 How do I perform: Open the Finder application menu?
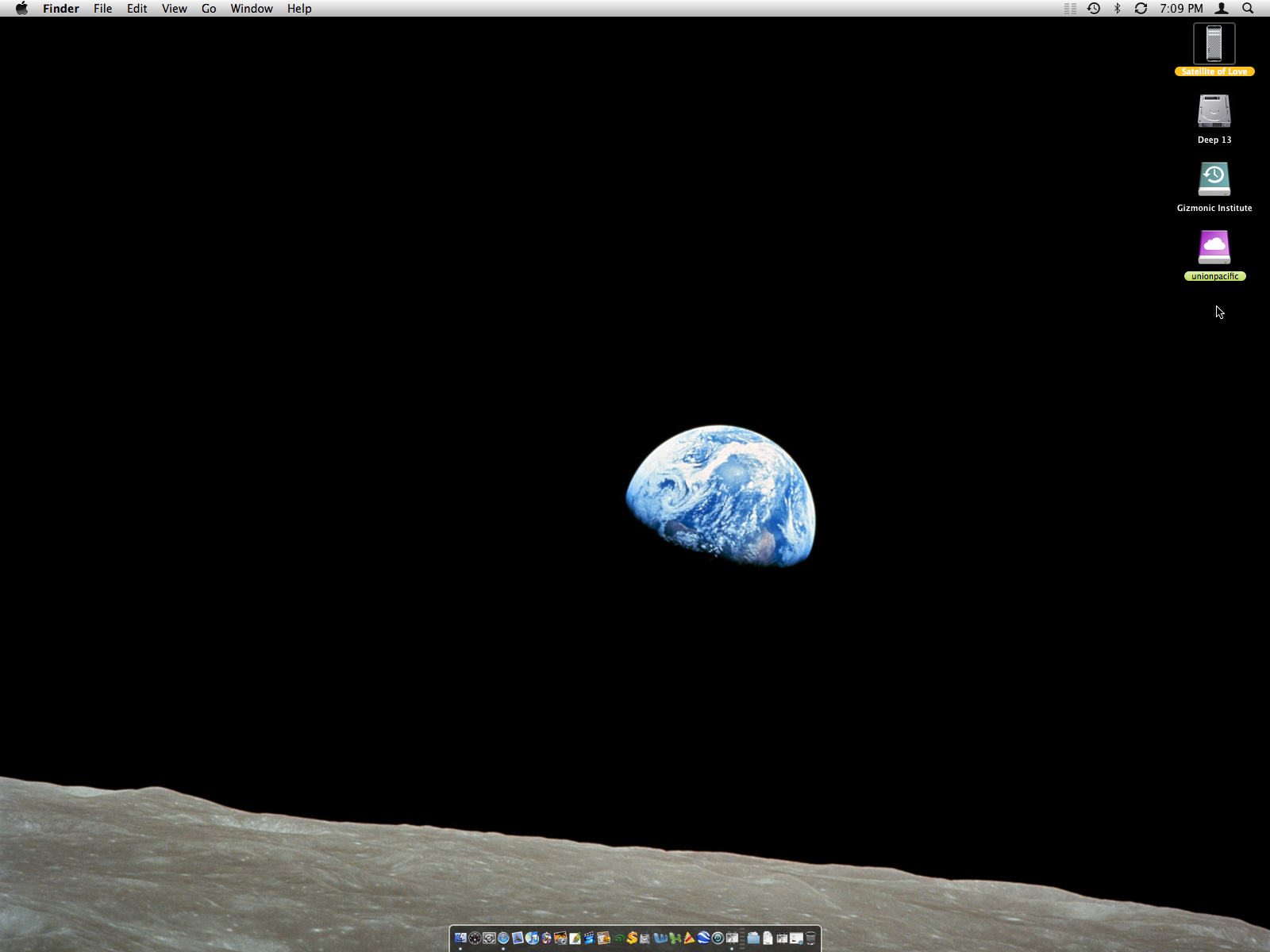[x=61, y=8]
